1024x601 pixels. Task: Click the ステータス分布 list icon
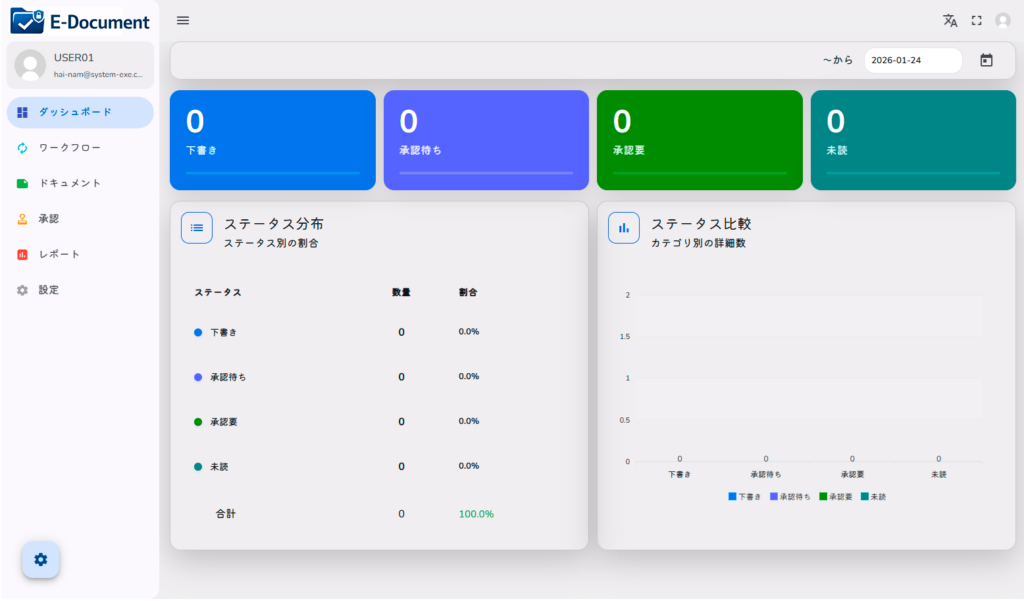coord(197,228)
